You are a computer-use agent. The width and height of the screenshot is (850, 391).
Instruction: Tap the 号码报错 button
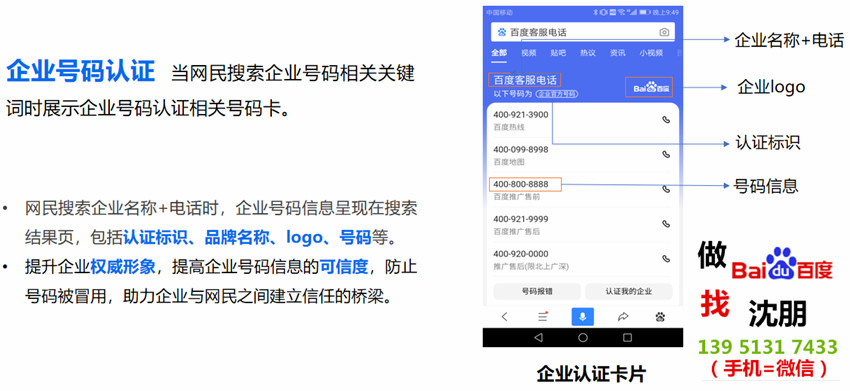537,291
